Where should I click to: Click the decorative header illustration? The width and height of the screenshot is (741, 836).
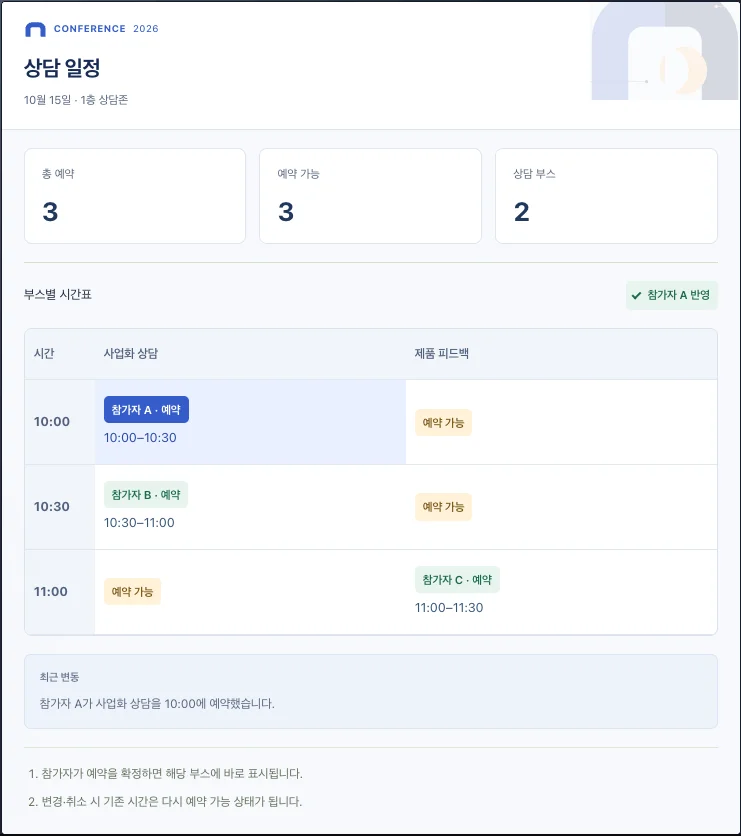(665, 51)
